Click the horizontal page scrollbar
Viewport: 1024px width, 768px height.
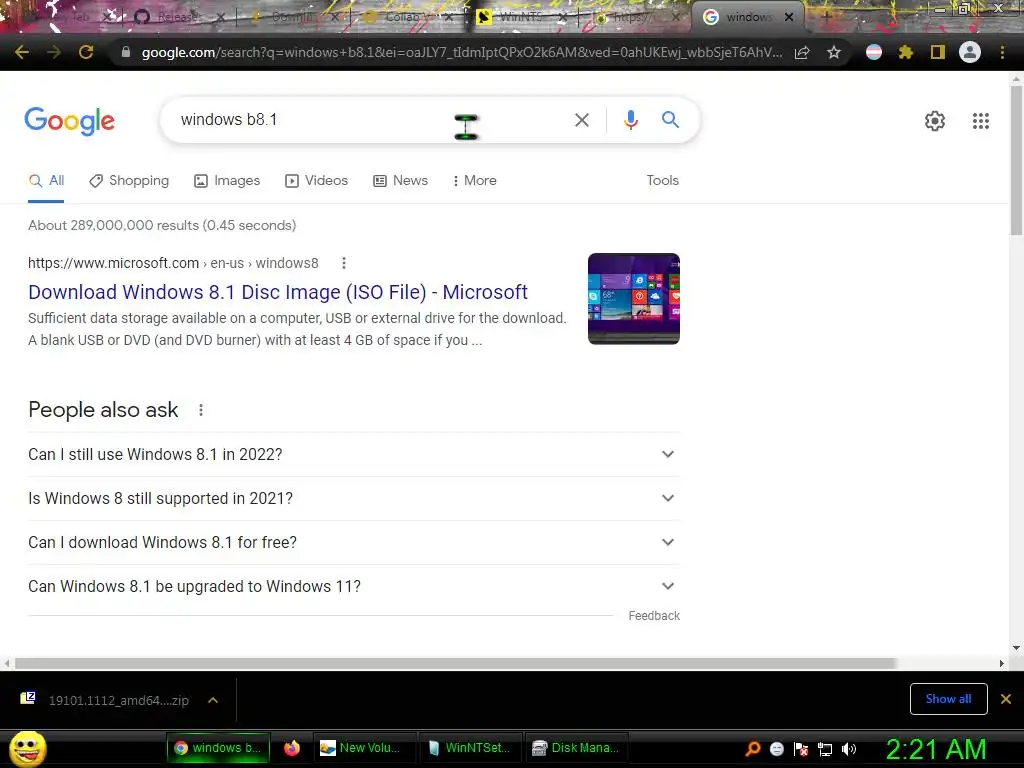(x=455, y=663)
